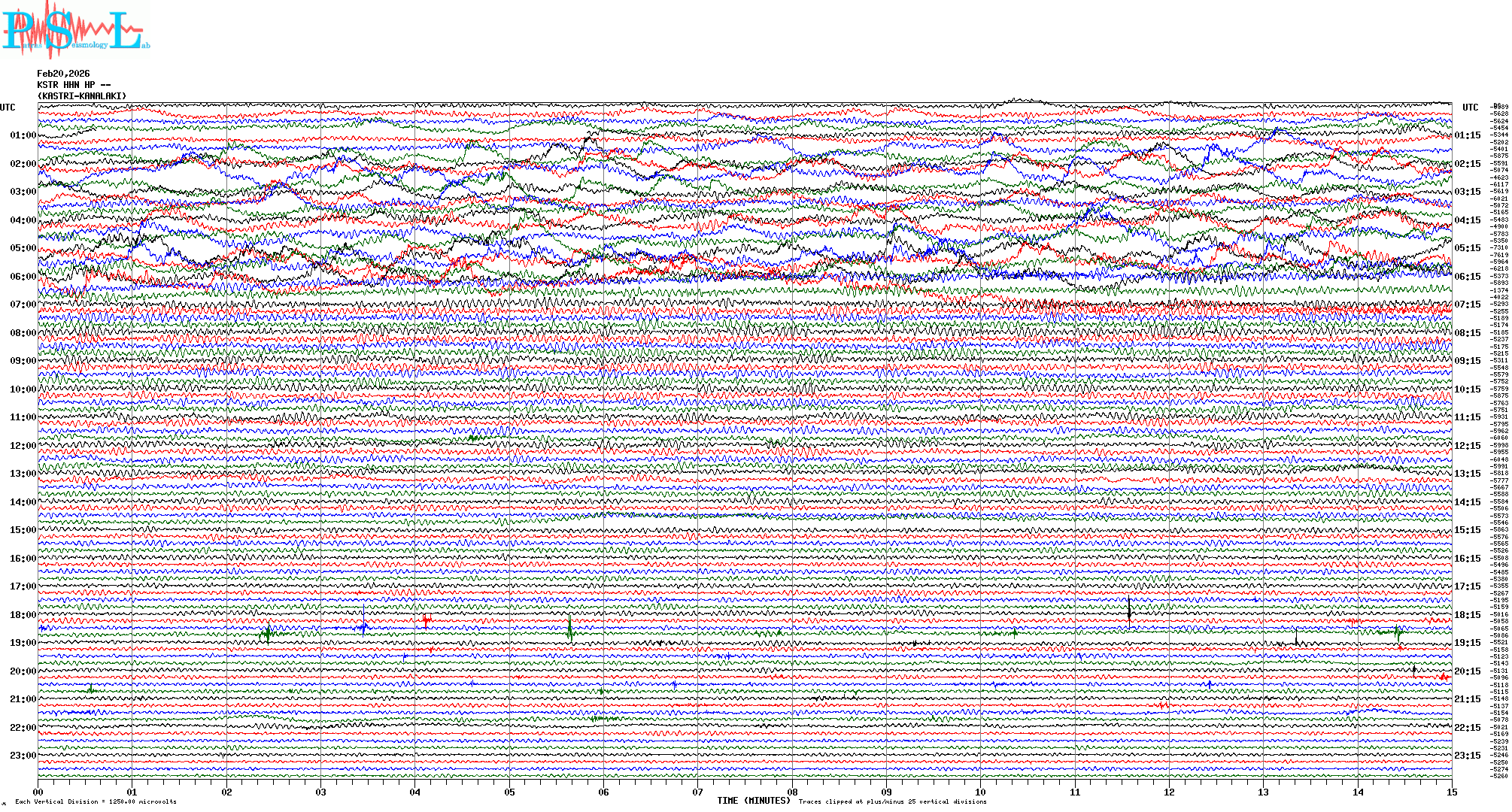Select the 12:00 hour label on left
The width and height of the screenshot is (1512, 812).
coord(23,446)
